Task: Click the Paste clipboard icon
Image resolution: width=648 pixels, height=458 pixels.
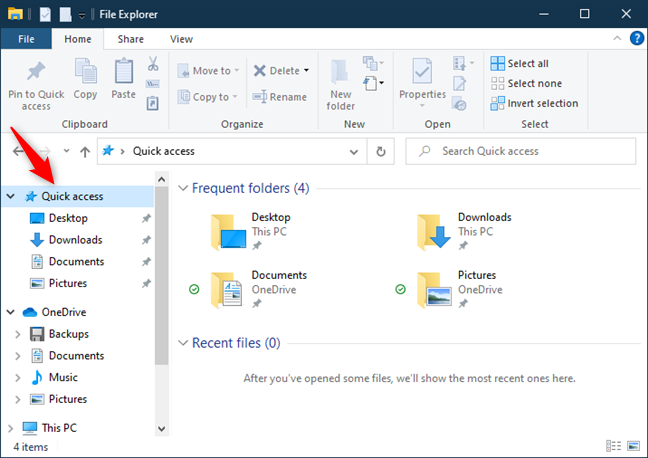Action: point(124,71)
